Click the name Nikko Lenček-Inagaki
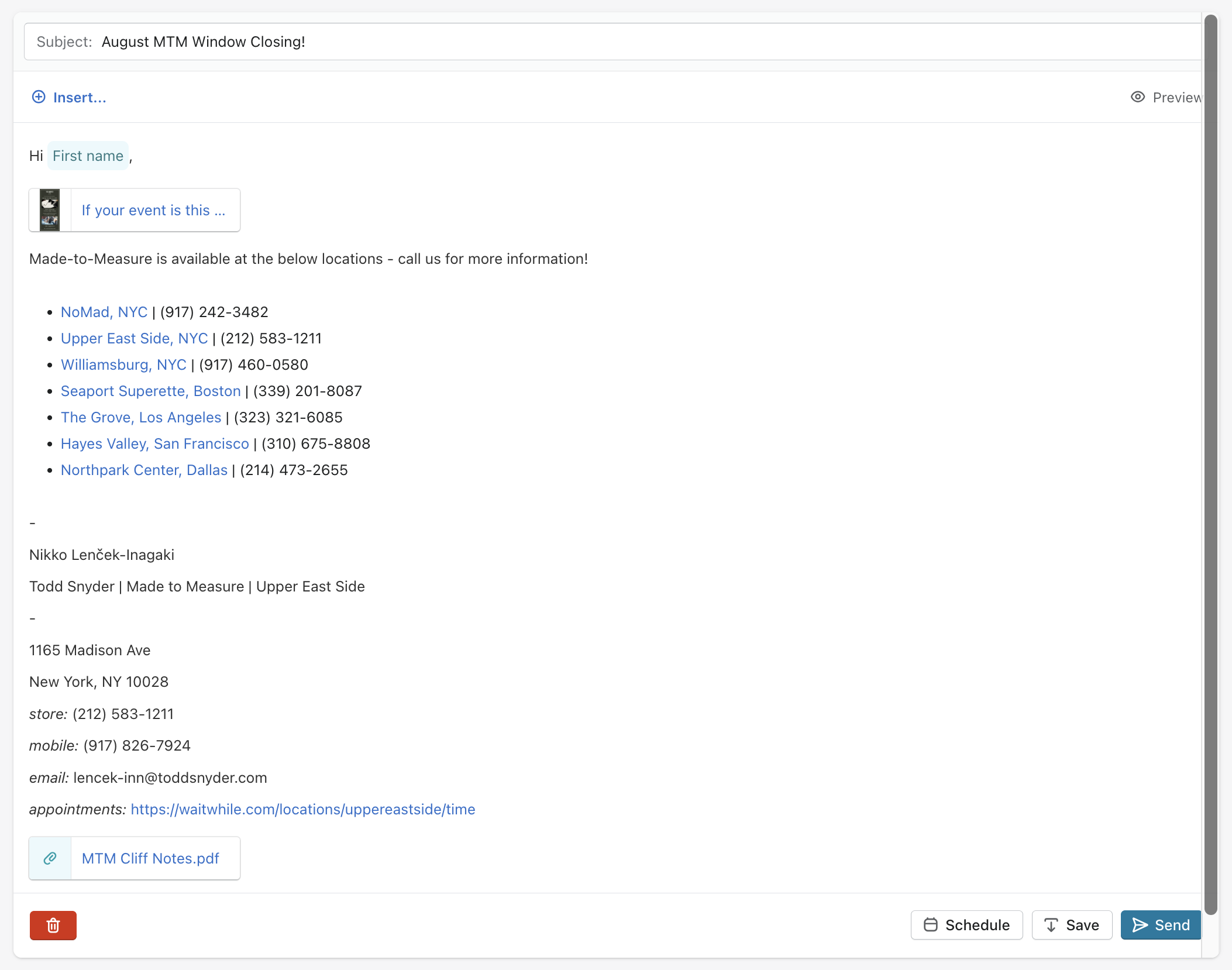 102,555
